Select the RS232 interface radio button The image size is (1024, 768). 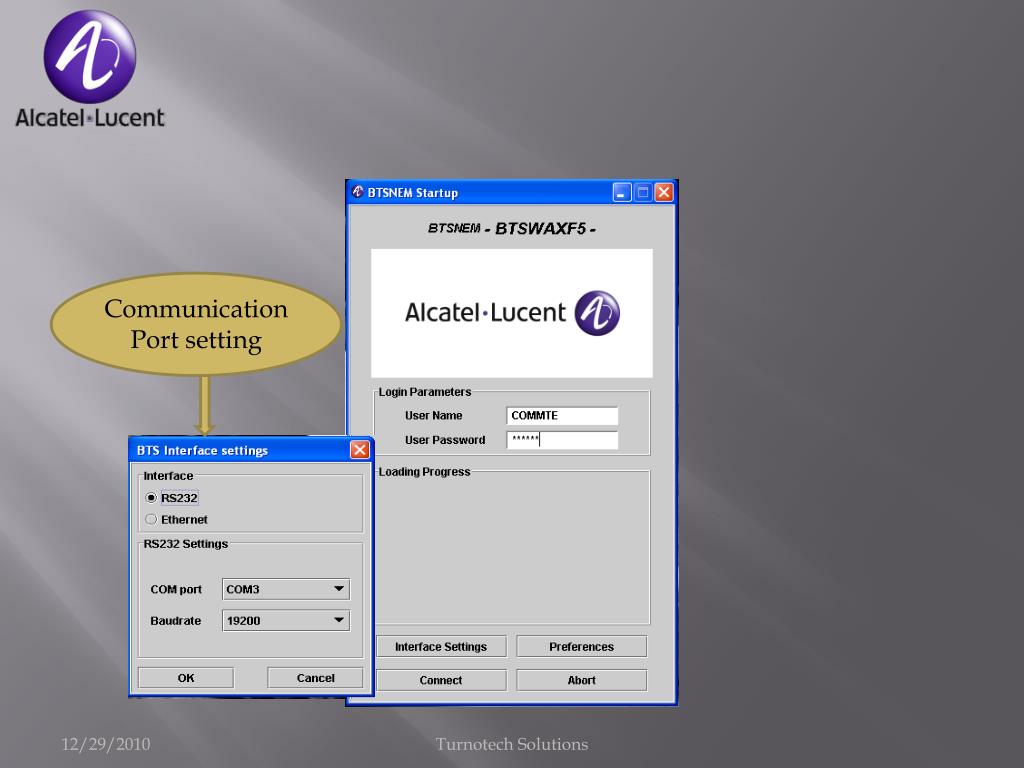tap(152, 498)
